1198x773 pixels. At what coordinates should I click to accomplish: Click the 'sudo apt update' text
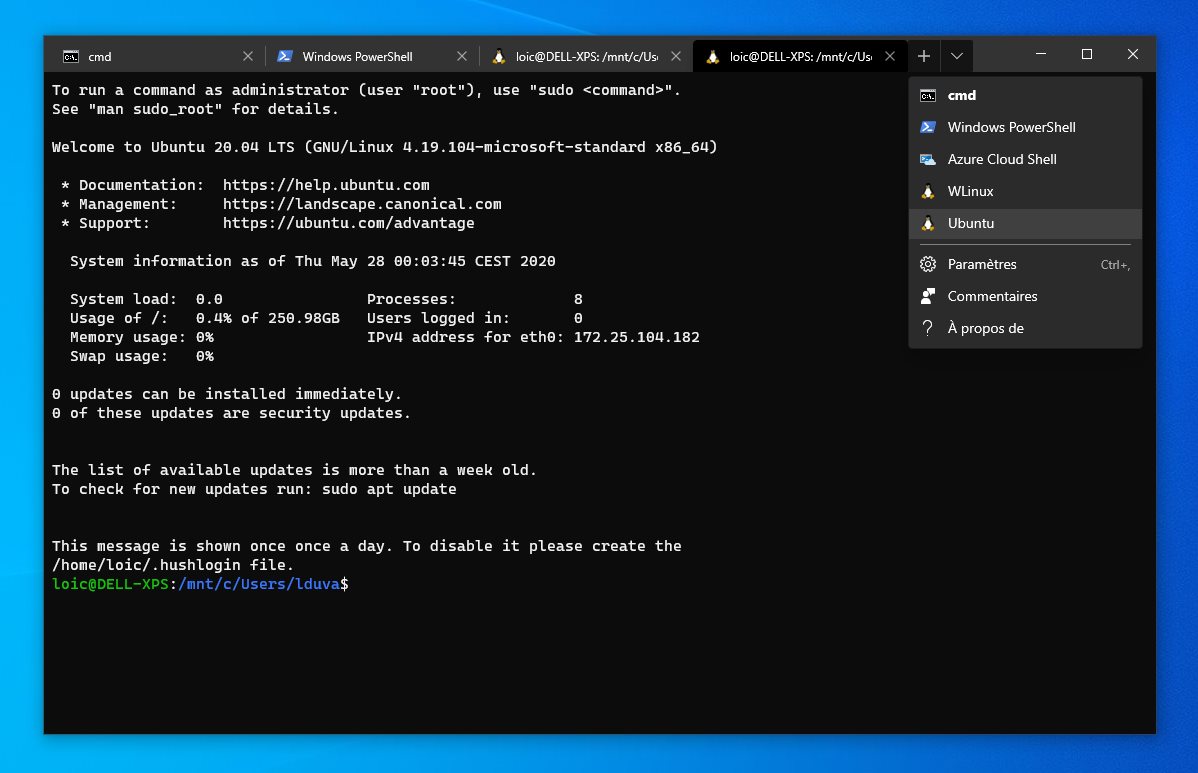(x=389, y=490)
